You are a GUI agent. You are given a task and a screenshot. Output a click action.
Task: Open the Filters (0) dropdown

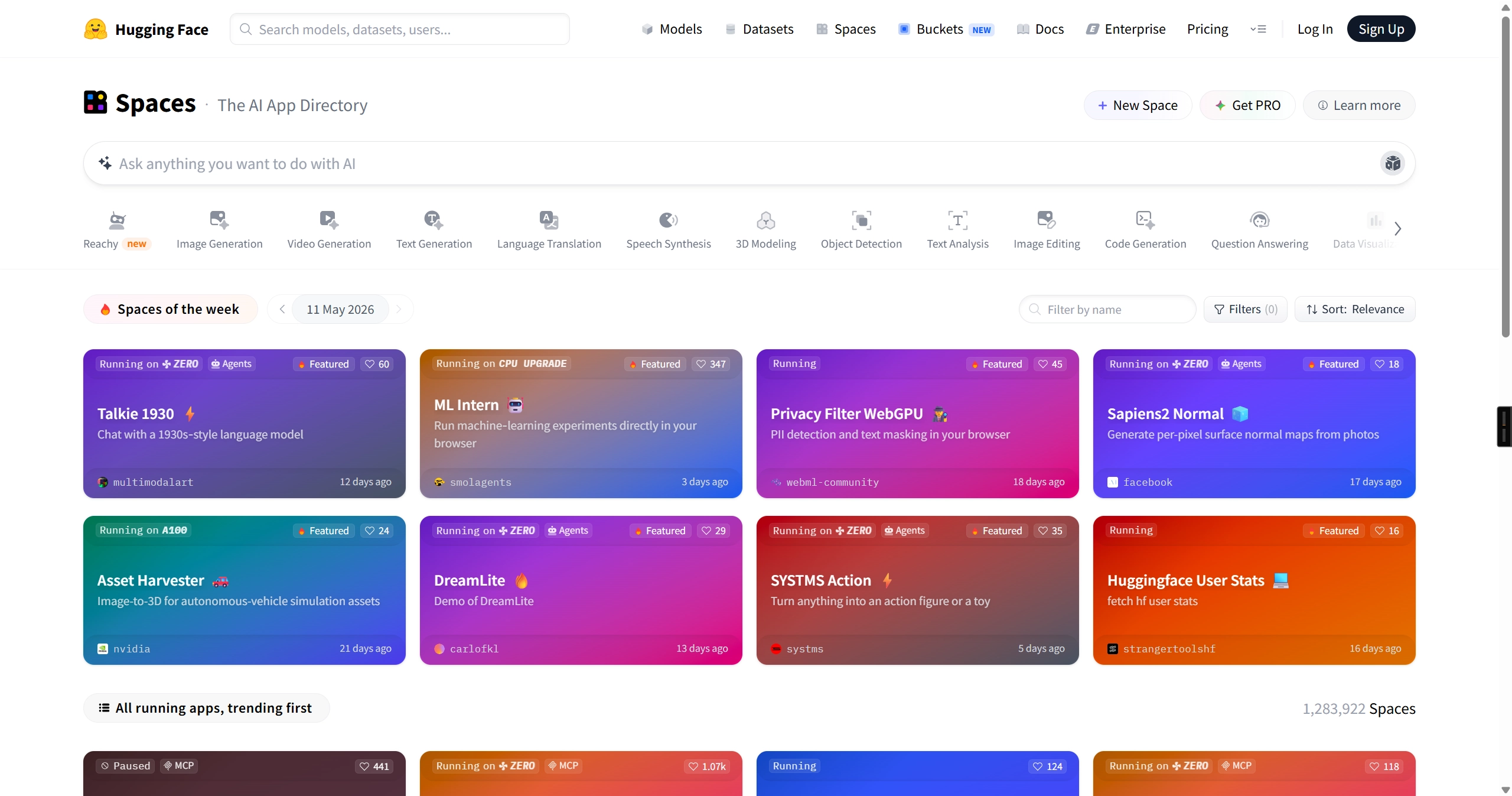1246,309
